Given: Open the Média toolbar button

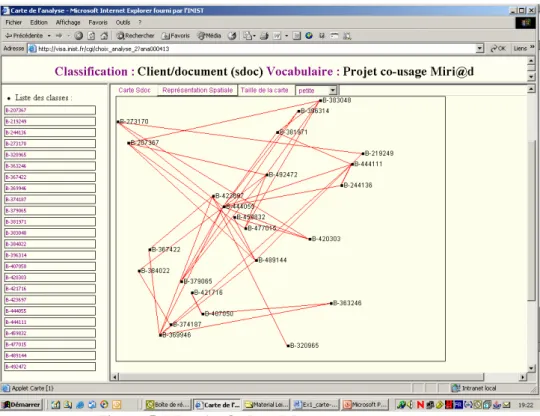Looking at the screenshot, I should (x=209, y=35).
